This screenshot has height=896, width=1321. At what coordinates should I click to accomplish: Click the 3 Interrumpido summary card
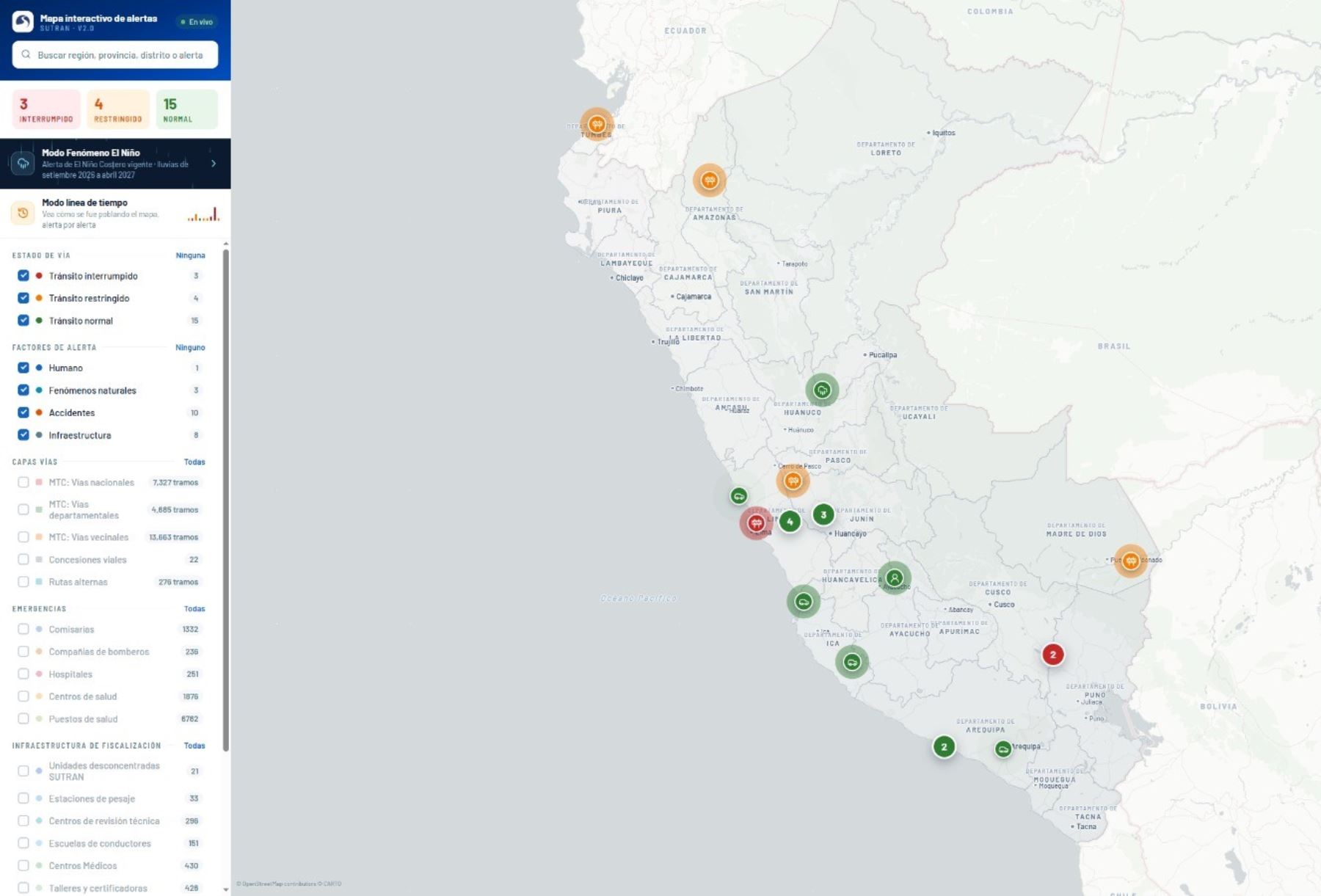46,109
